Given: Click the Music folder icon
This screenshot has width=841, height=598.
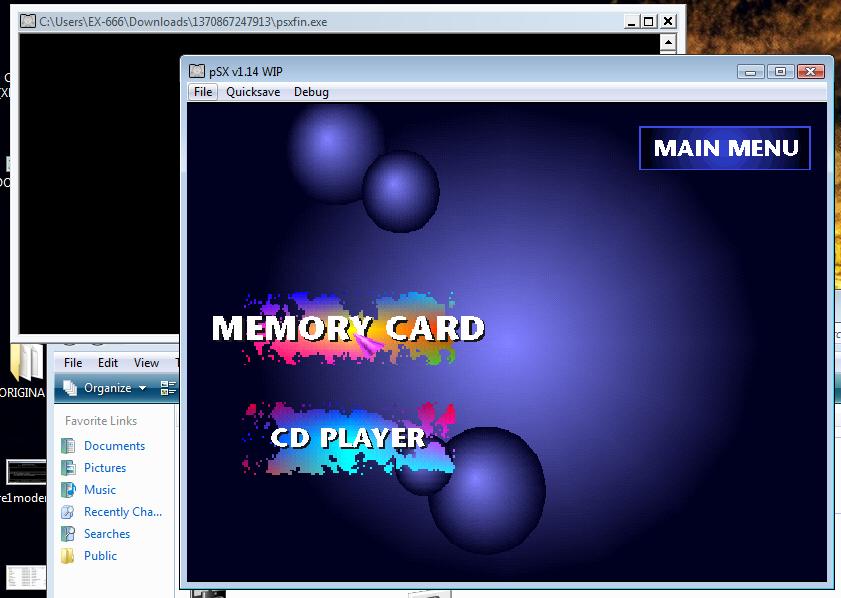Looking at the screenshot, I should 68,490.
